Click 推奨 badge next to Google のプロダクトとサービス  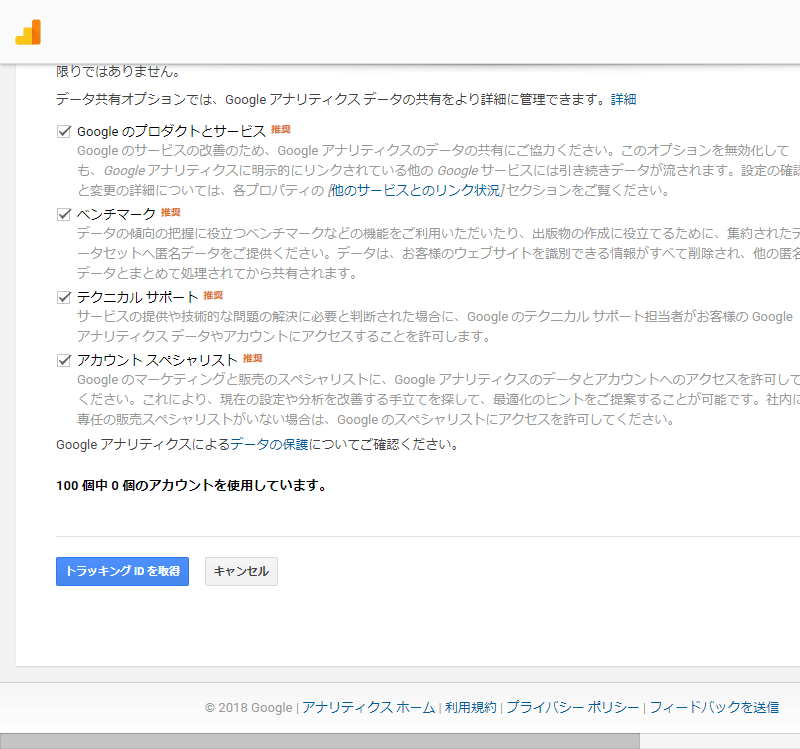[x=281, y=130]
